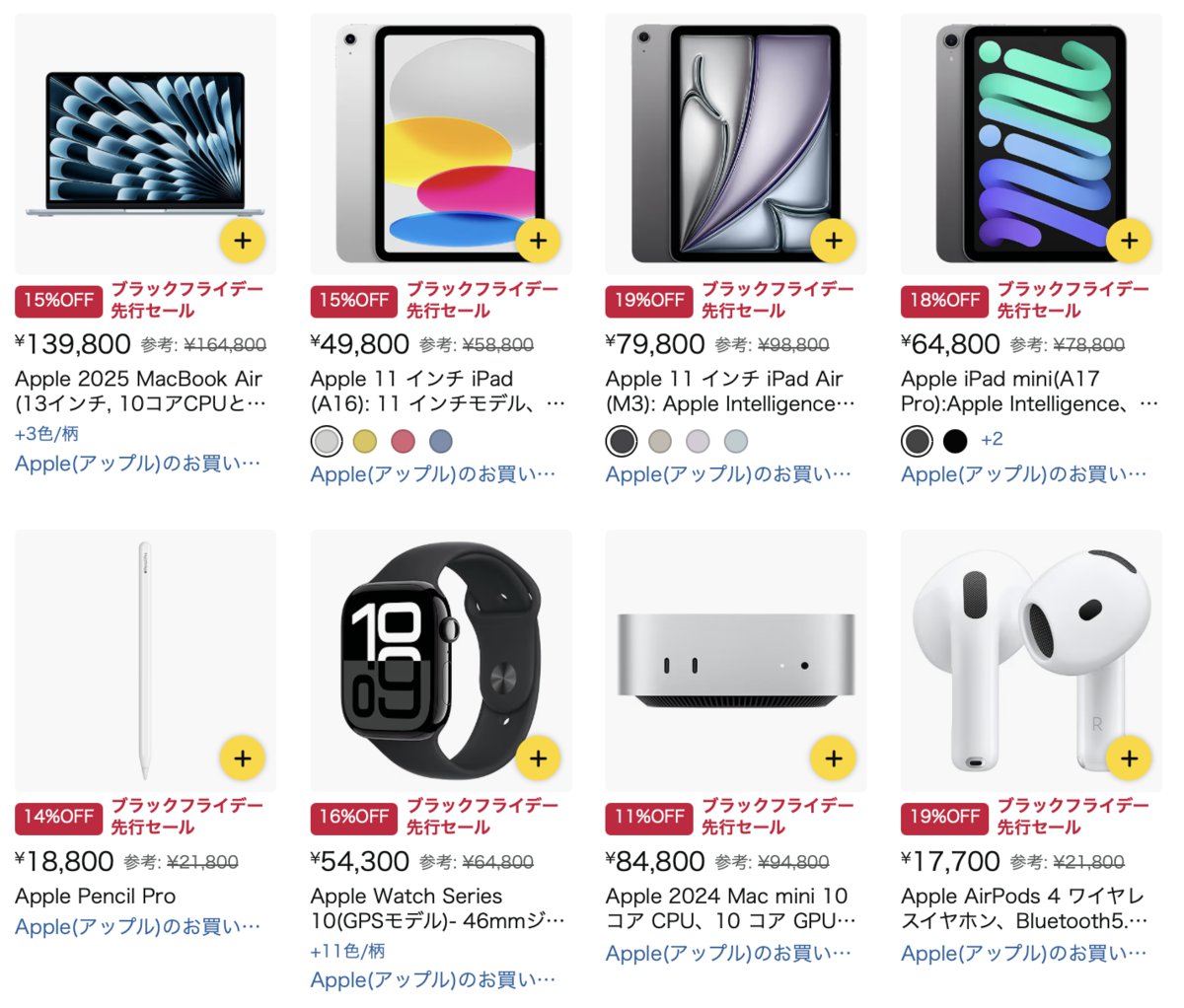Select the purple swatch for the iPad Air
1184x1008 pixels.
pyautogui.click(x=698, y=441)
